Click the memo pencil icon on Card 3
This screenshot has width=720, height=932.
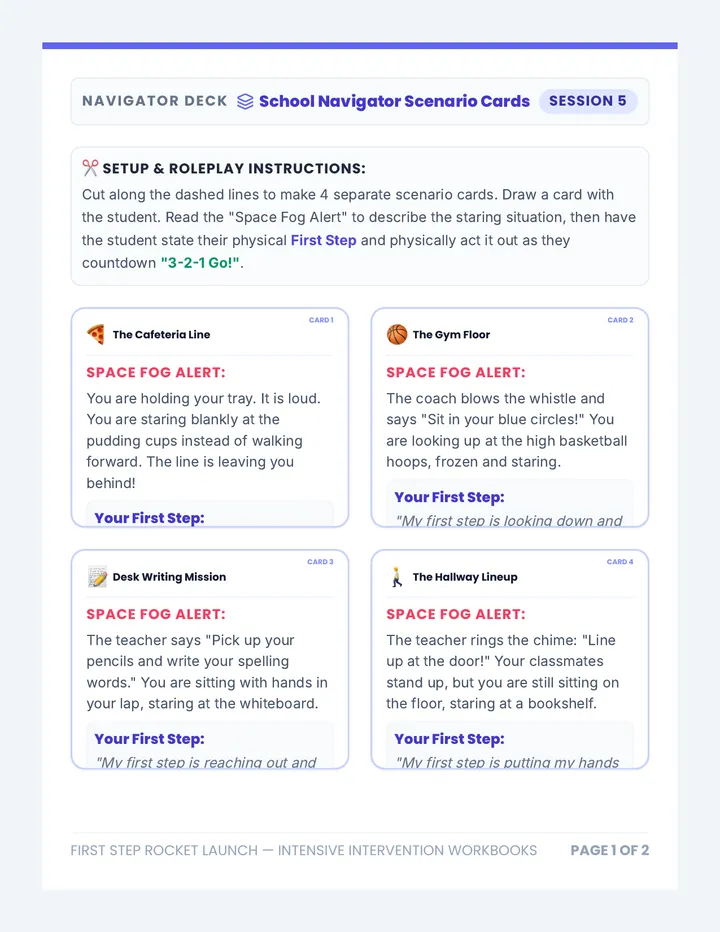97,577
